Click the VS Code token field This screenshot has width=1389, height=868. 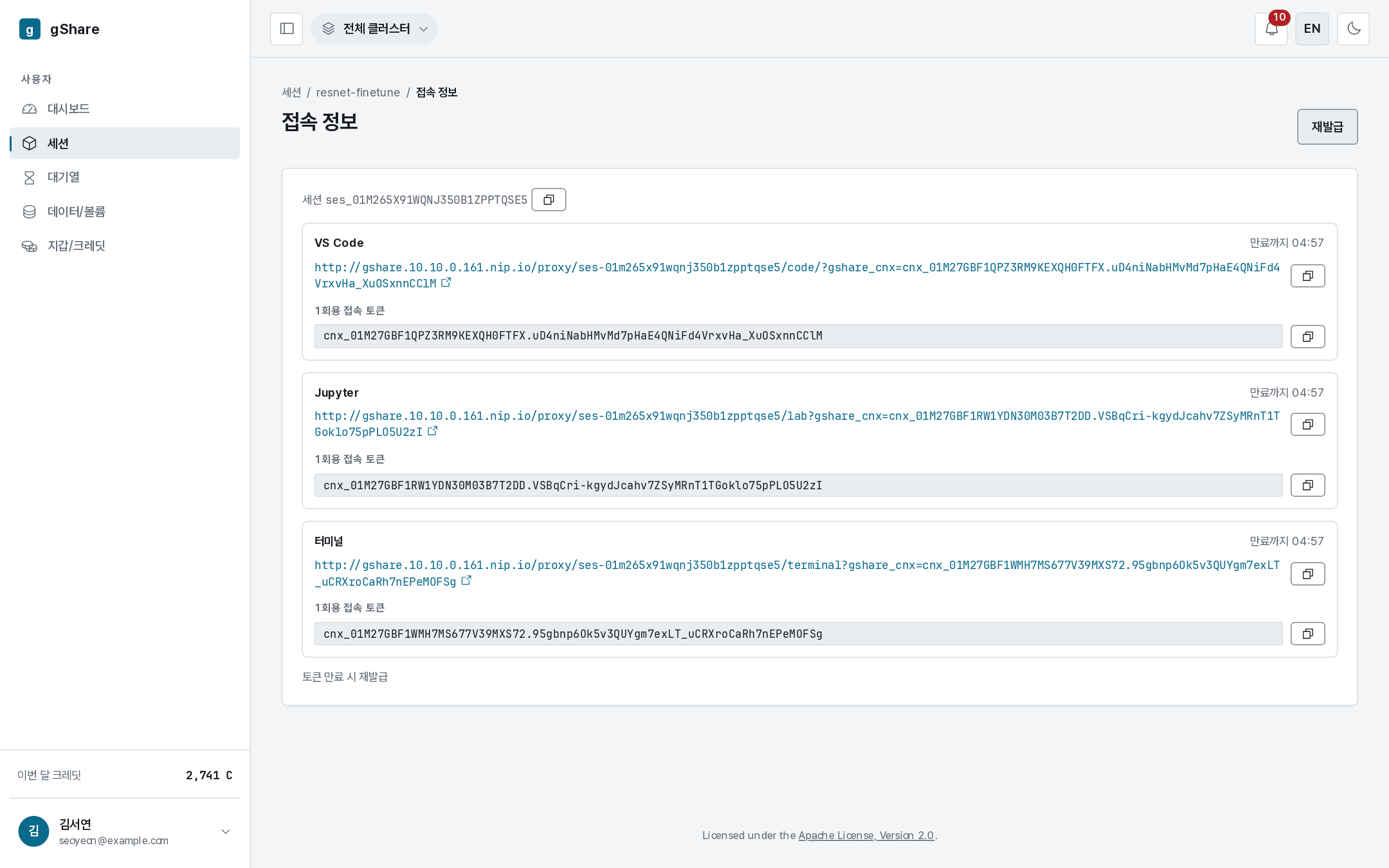point(798,336)
